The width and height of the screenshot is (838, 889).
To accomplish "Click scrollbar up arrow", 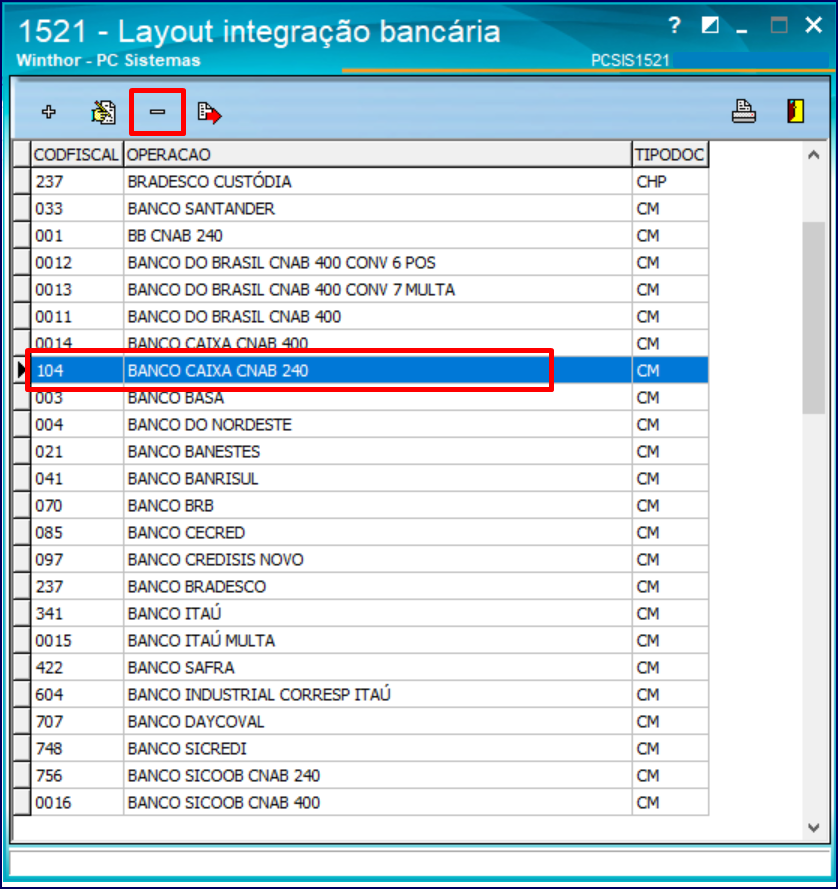I will [x=814, y=155].
